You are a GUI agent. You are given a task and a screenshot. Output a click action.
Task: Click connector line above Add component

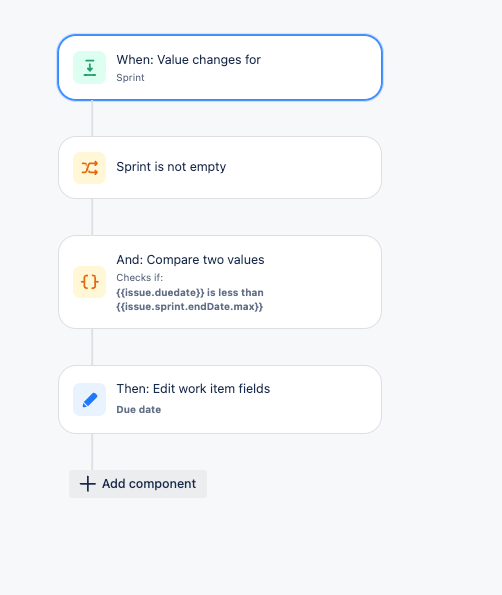92,452
